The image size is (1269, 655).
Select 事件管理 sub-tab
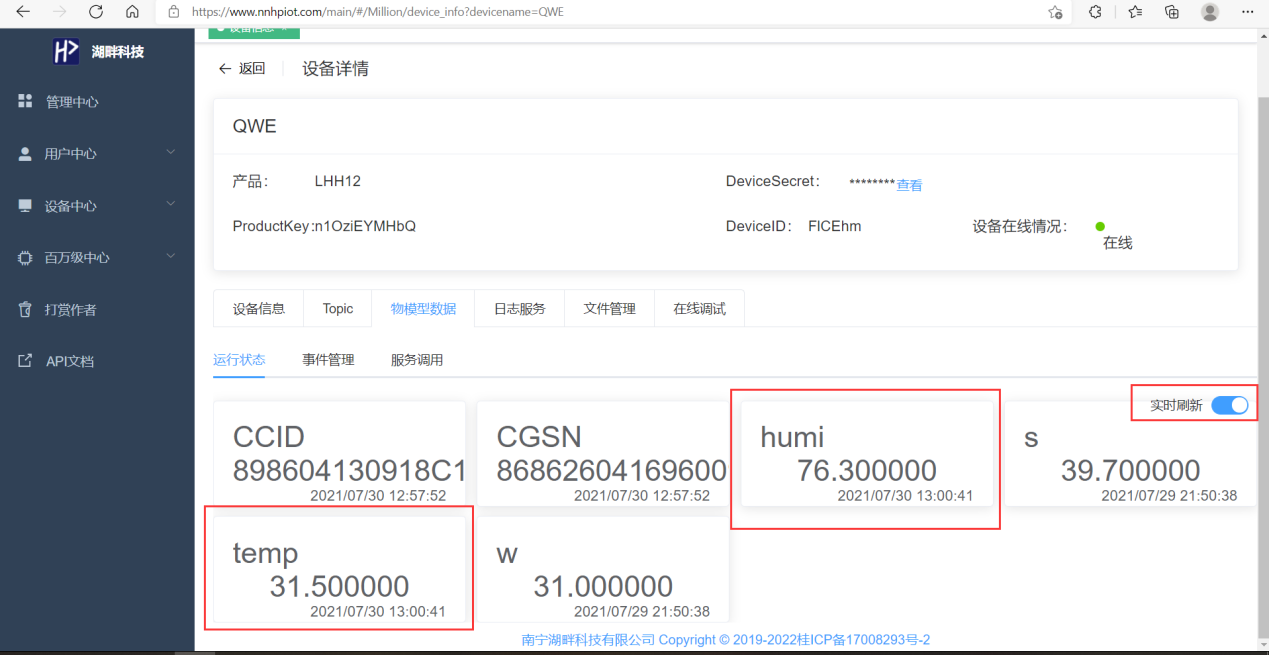coord(328,360)
